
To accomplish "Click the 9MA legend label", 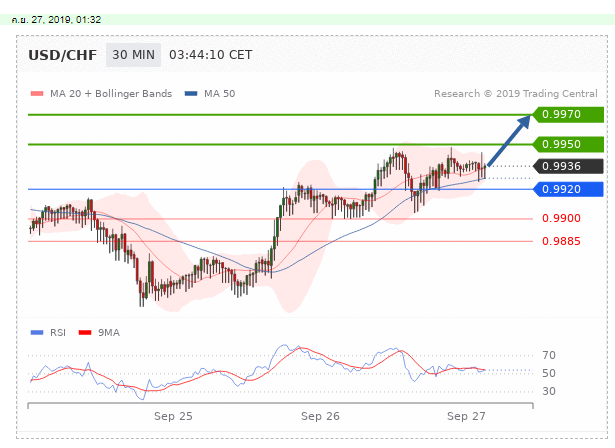I will 109,333.
